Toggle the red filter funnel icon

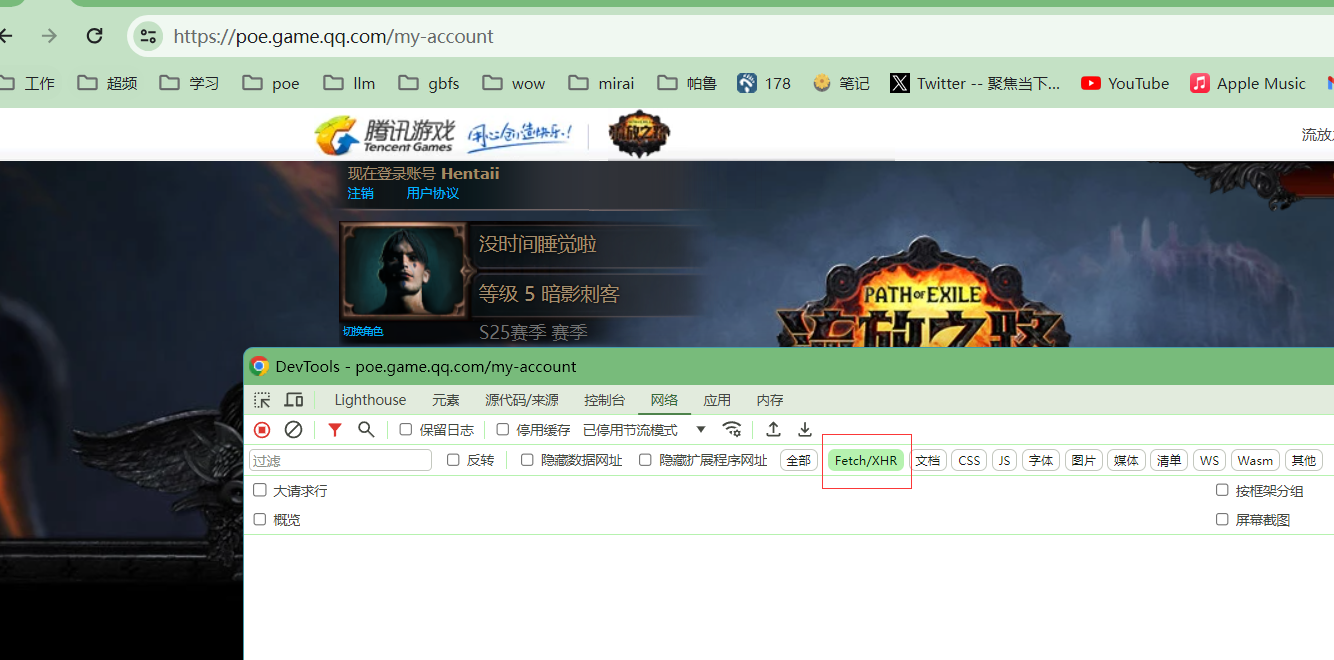[x=335, y=430]
